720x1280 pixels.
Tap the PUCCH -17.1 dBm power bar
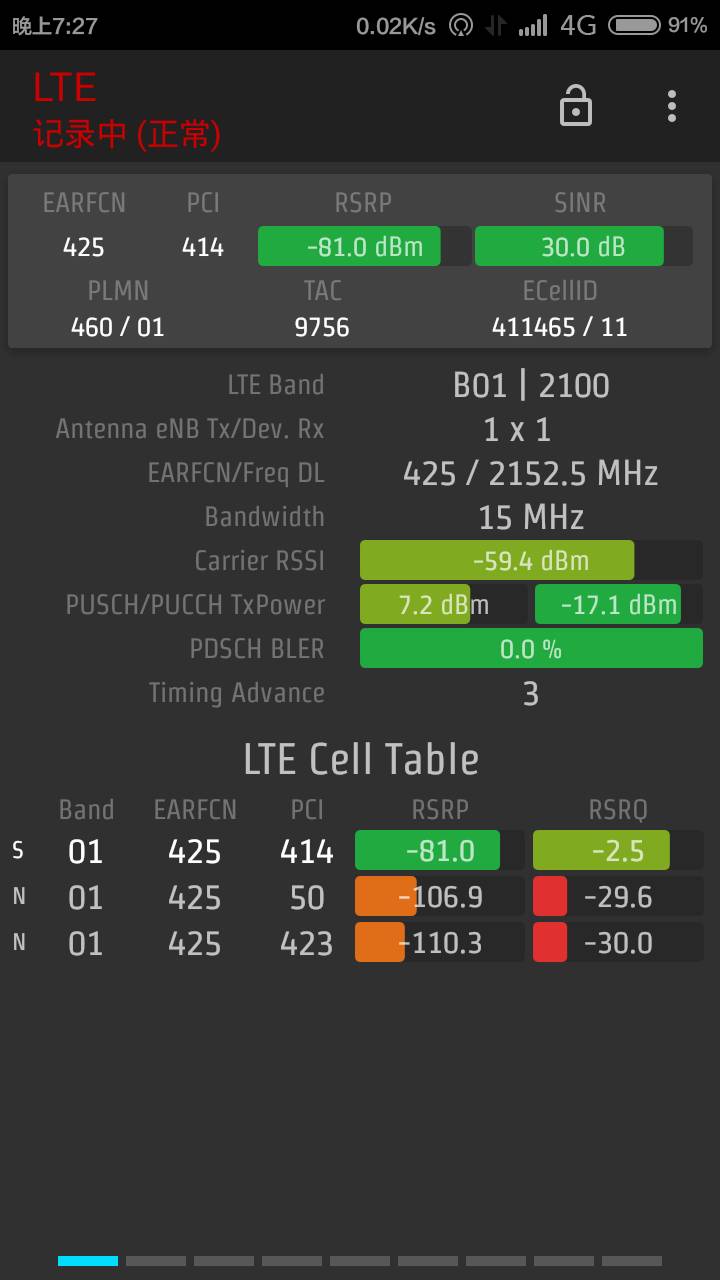coord(618,604)
